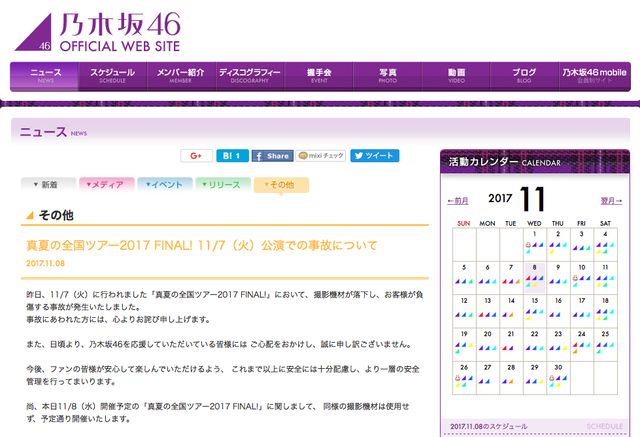This screenshot has height=437, width=640.
Task: Open the 真夏の全国ツアー2017 FINAL article title
Action: [202, 245]
